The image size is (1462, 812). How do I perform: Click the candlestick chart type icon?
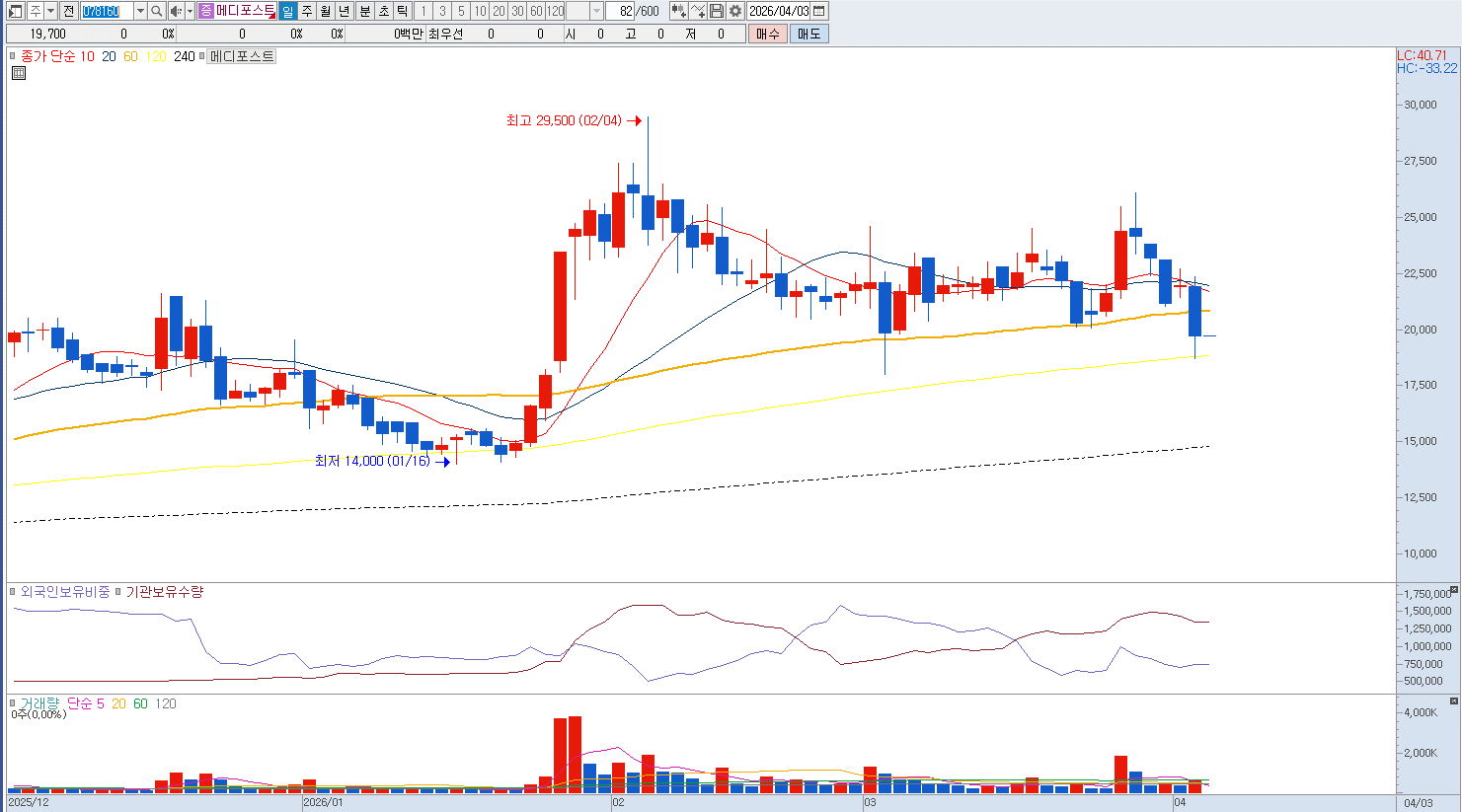[678, 11]
